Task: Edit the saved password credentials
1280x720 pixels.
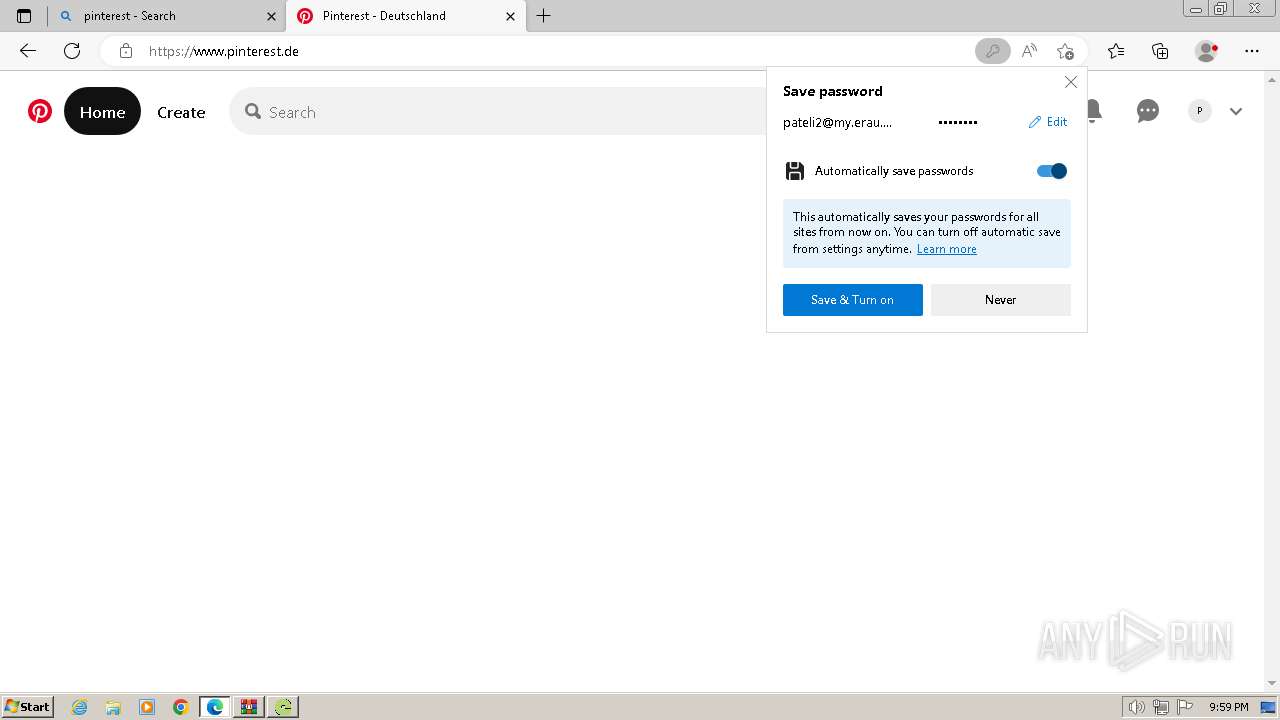Action: [1048, 122]
